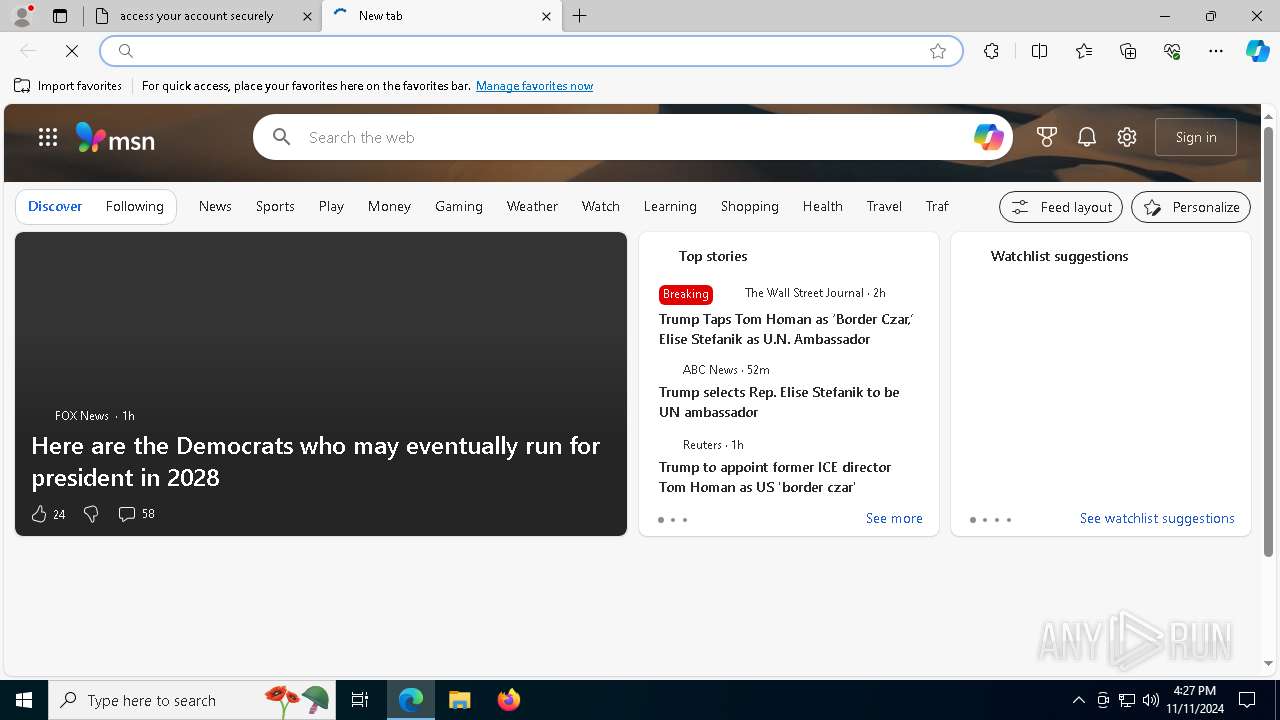Open the Action Center notifications
Image resolution: width=1280 pixels, height=720 pixels.
(1247, 700)
